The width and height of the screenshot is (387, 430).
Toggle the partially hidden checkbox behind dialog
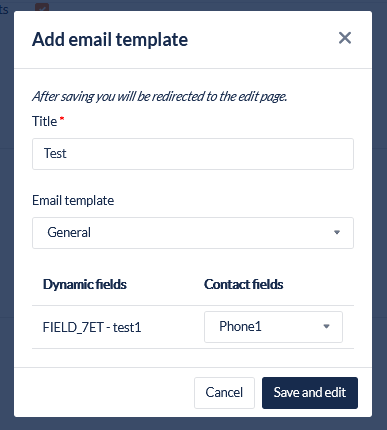click(x=42, y=7)
